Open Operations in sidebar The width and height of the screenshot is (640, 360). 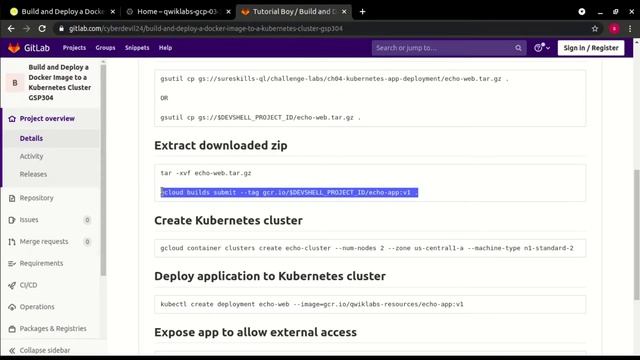tap(37, 307)
